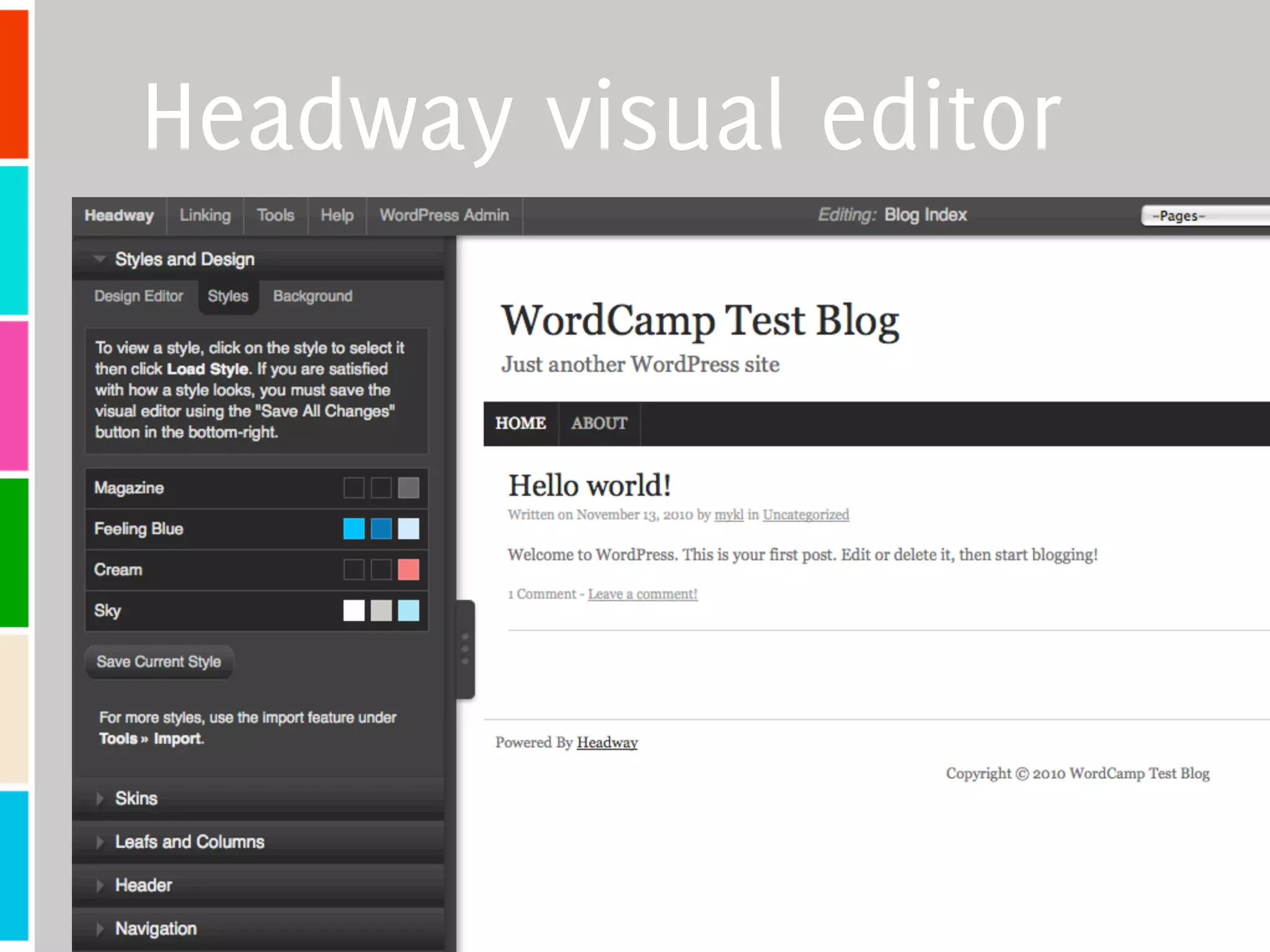Select the Sky style row
The width and height of the screenshot is (1270, 952).
(257, 611)
